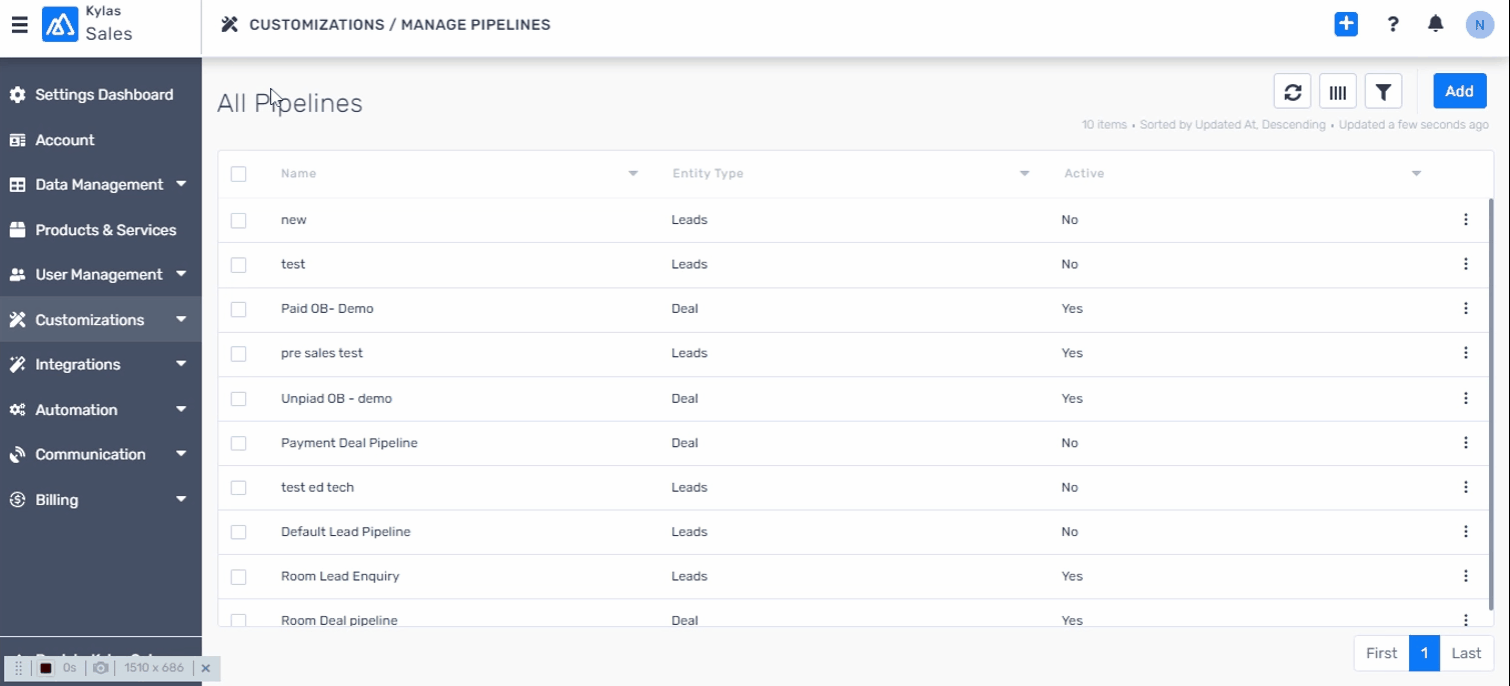Tick the checkbox for Payment Deal Pipeline
Viewport: 1510px width, 686px height.
(238, 443)
